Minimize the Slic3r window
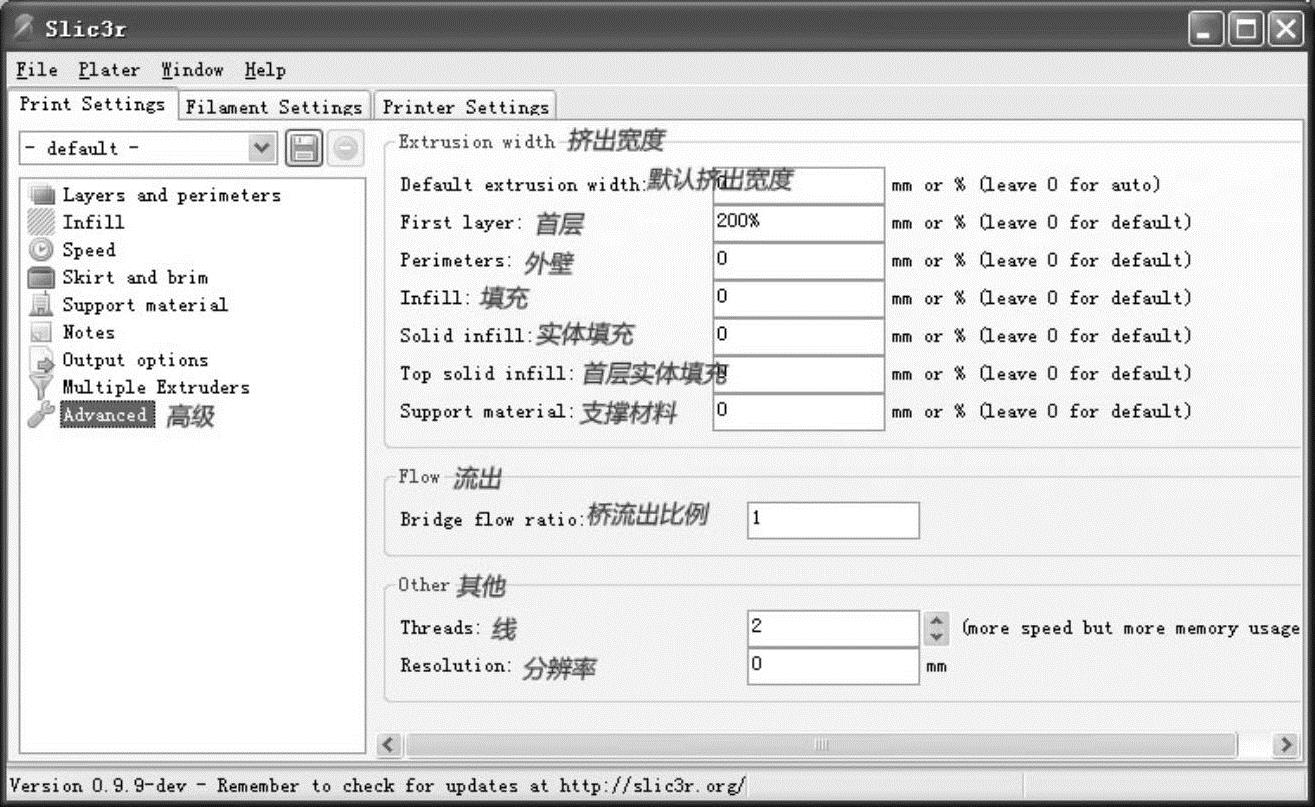The width and height of the screenshot is (1315, 807). pos(1206,29)
